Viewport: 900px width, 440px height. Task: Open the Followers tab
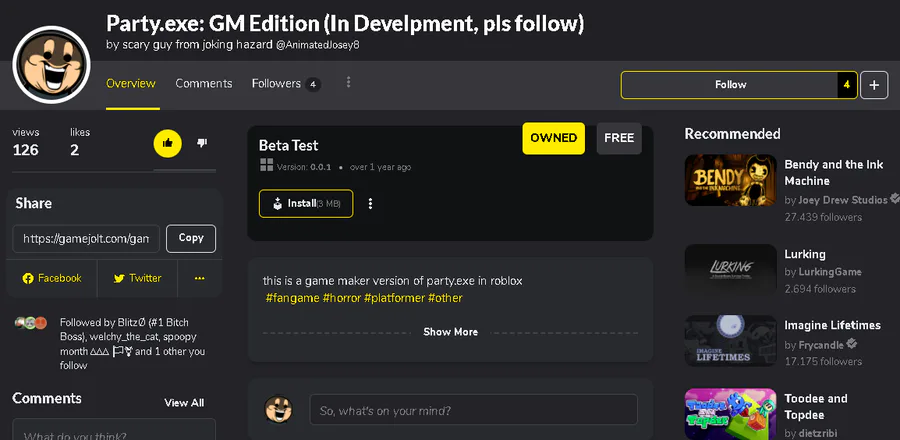coord(286,84)
